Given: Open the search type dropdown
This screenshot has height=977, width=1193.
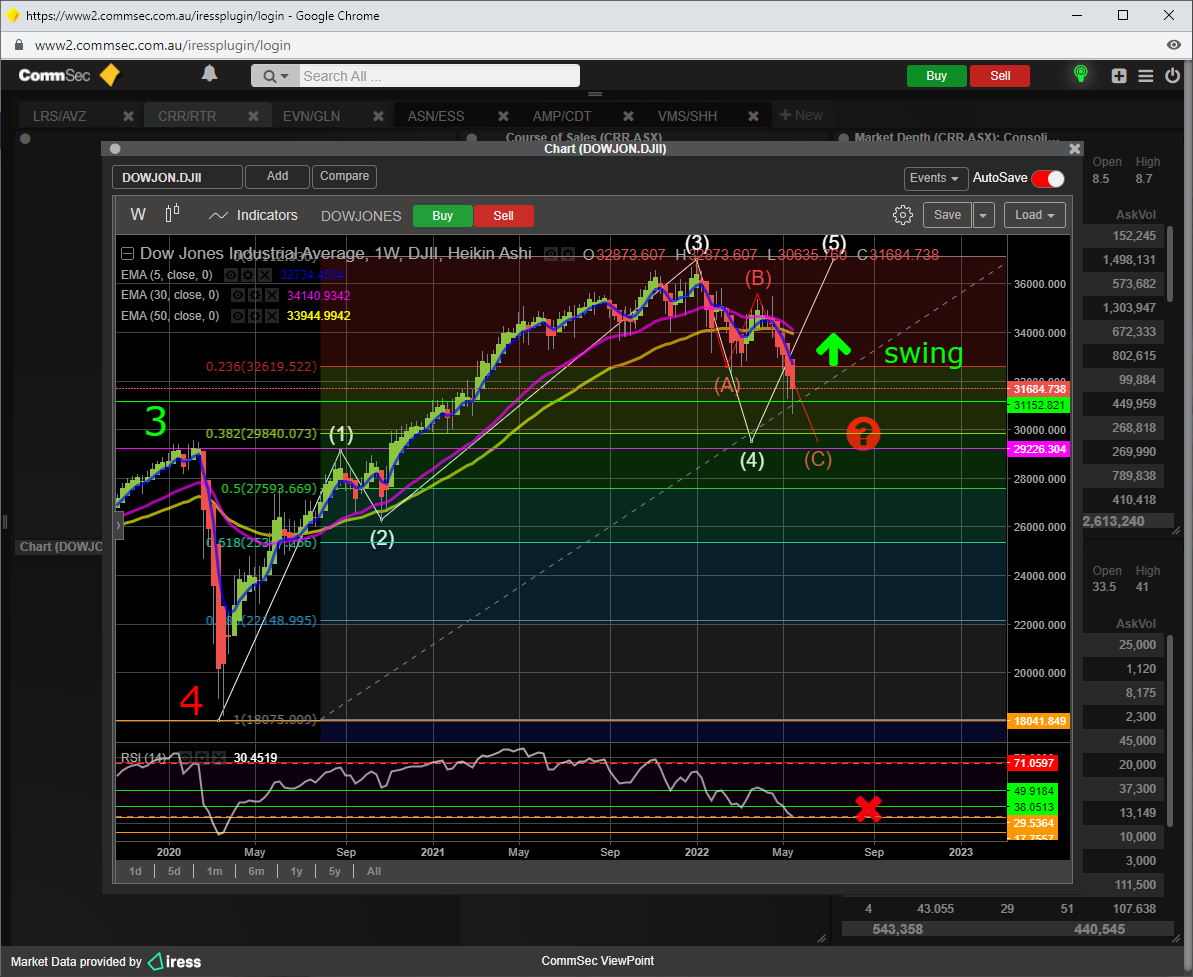Looking at the screenshot, I should tap(275, 76).
